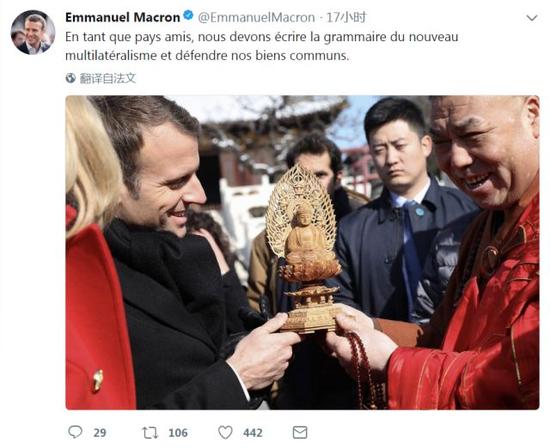Click the 翻译自法文 translate link
Screen dimensions: 550x448
[x=108, y=78]
